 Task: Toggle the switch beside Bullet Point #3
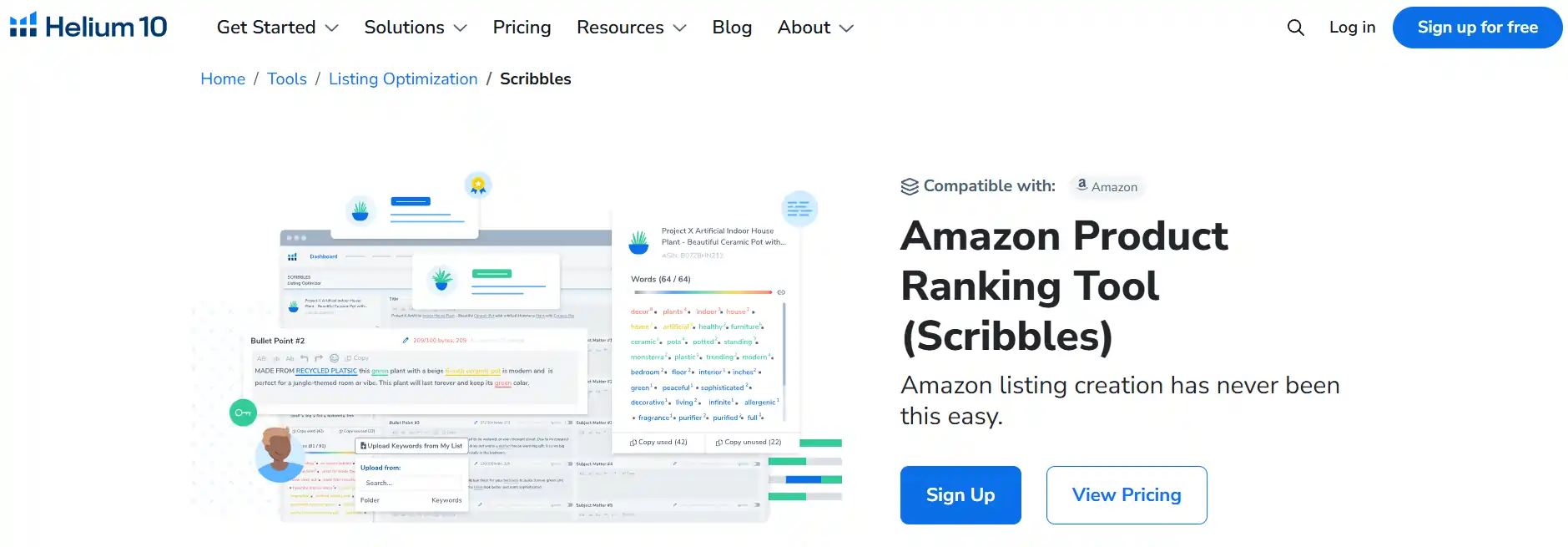click(x=569, y=421)
